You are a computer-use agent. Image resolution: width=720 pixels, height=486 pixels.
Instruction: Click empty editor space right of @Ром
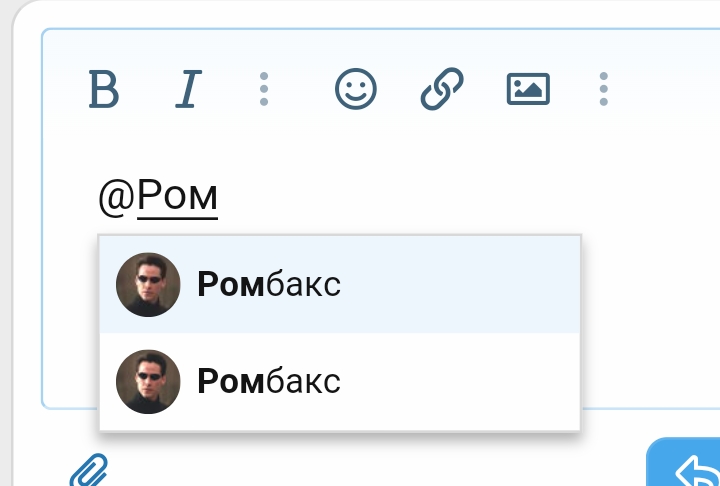(x=450, y=196)
